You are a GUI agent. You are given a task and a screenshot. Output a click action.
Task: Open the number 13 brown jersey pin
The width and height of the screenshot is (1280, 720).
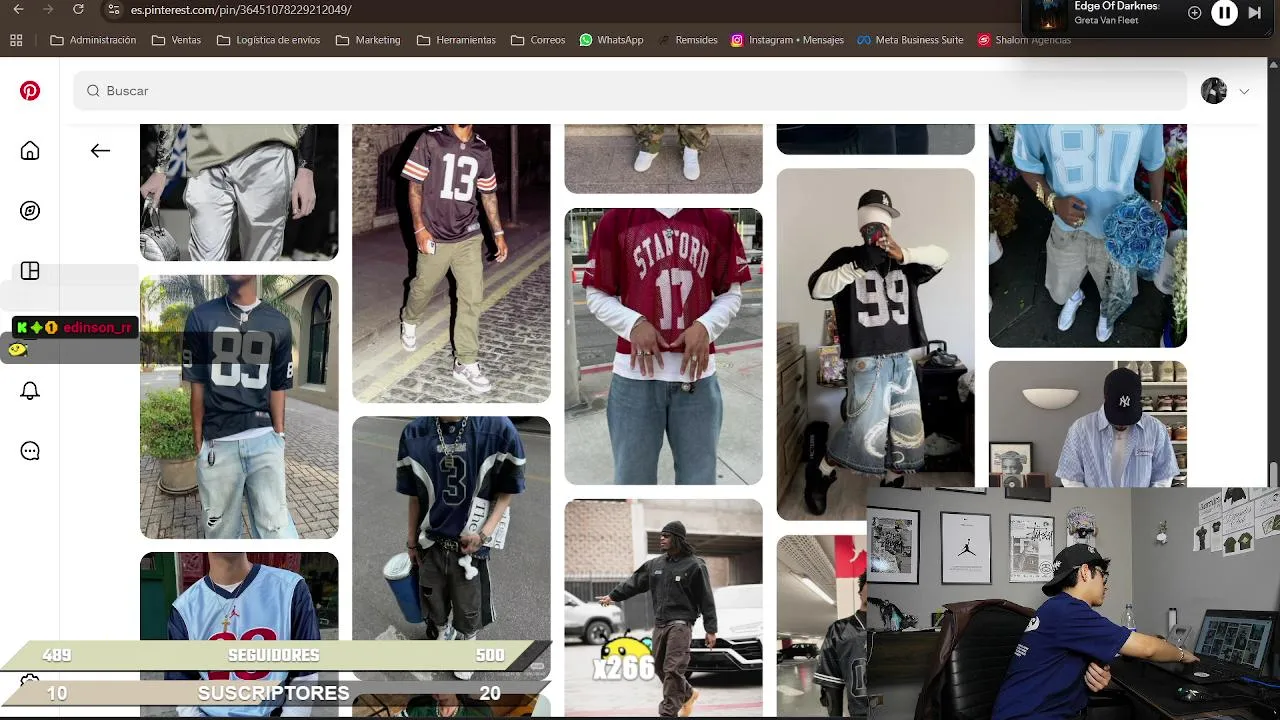pyautogui.click(x=451, y=263)
